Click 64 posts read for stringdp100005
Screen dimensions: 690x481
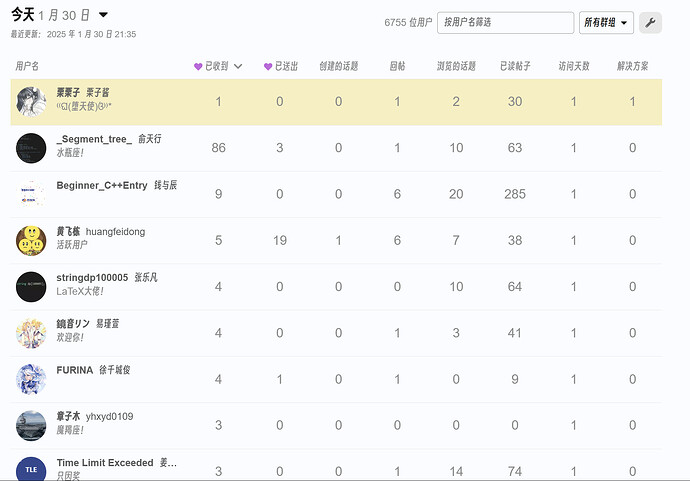click(x=515, y=287)
